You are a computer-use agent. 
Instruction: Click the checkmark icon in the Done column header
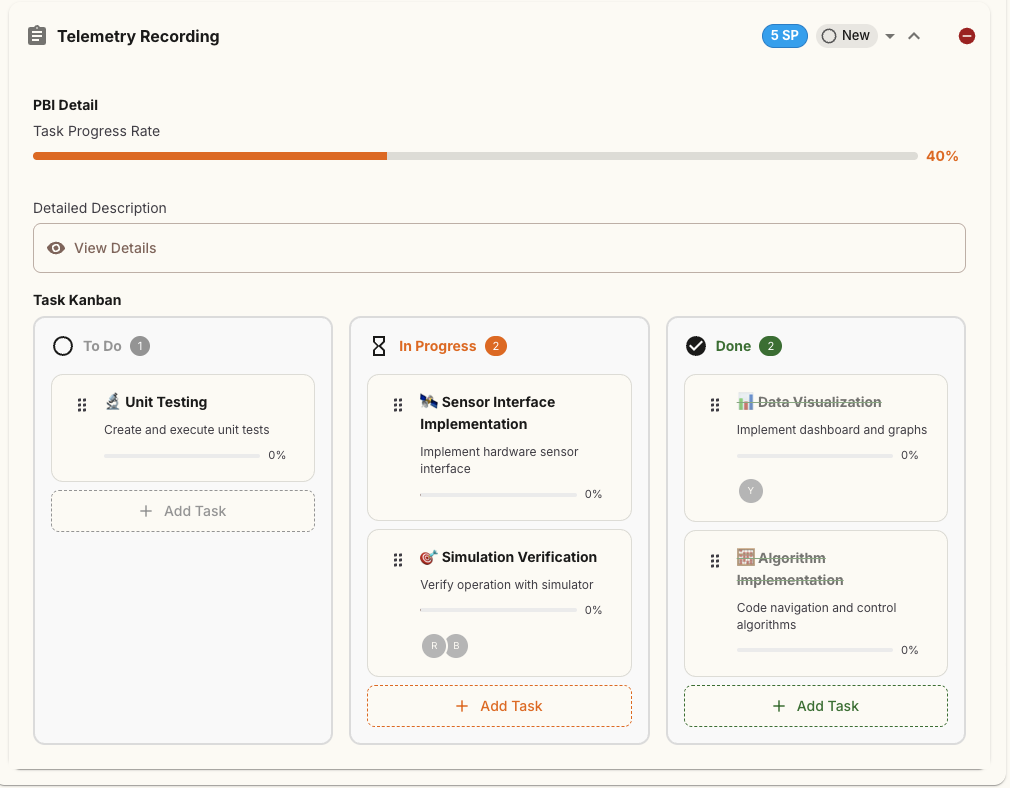pos(696,345)
